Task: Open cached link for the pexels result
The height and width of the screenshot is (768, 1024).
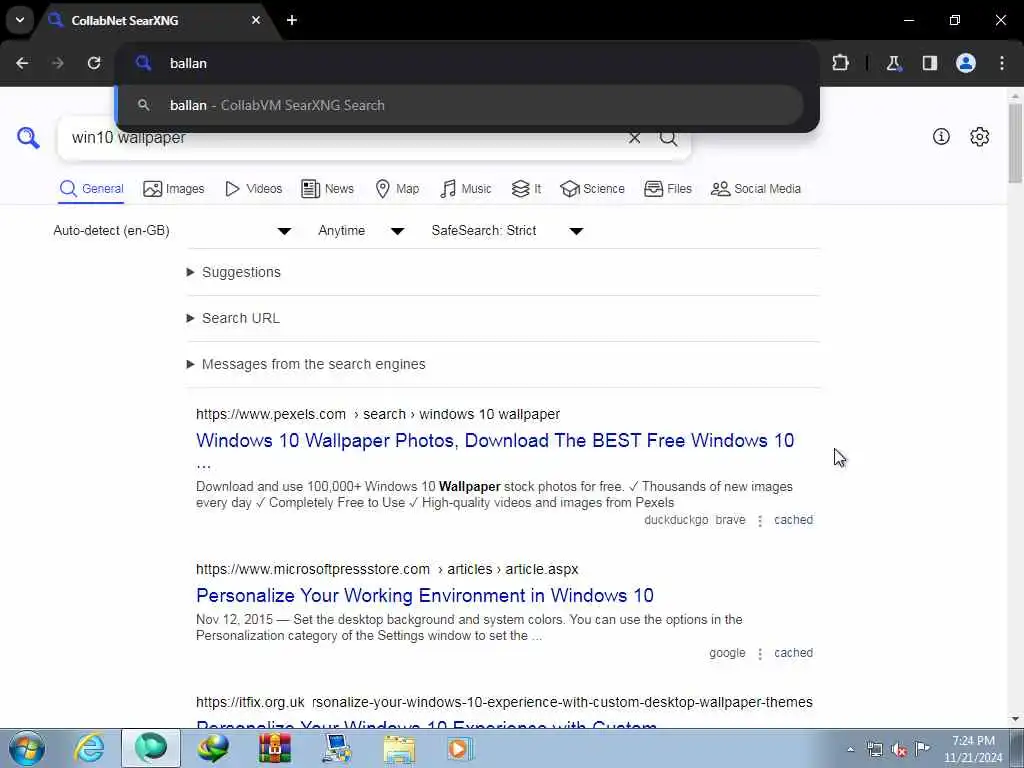Action: tap(793, 520)
